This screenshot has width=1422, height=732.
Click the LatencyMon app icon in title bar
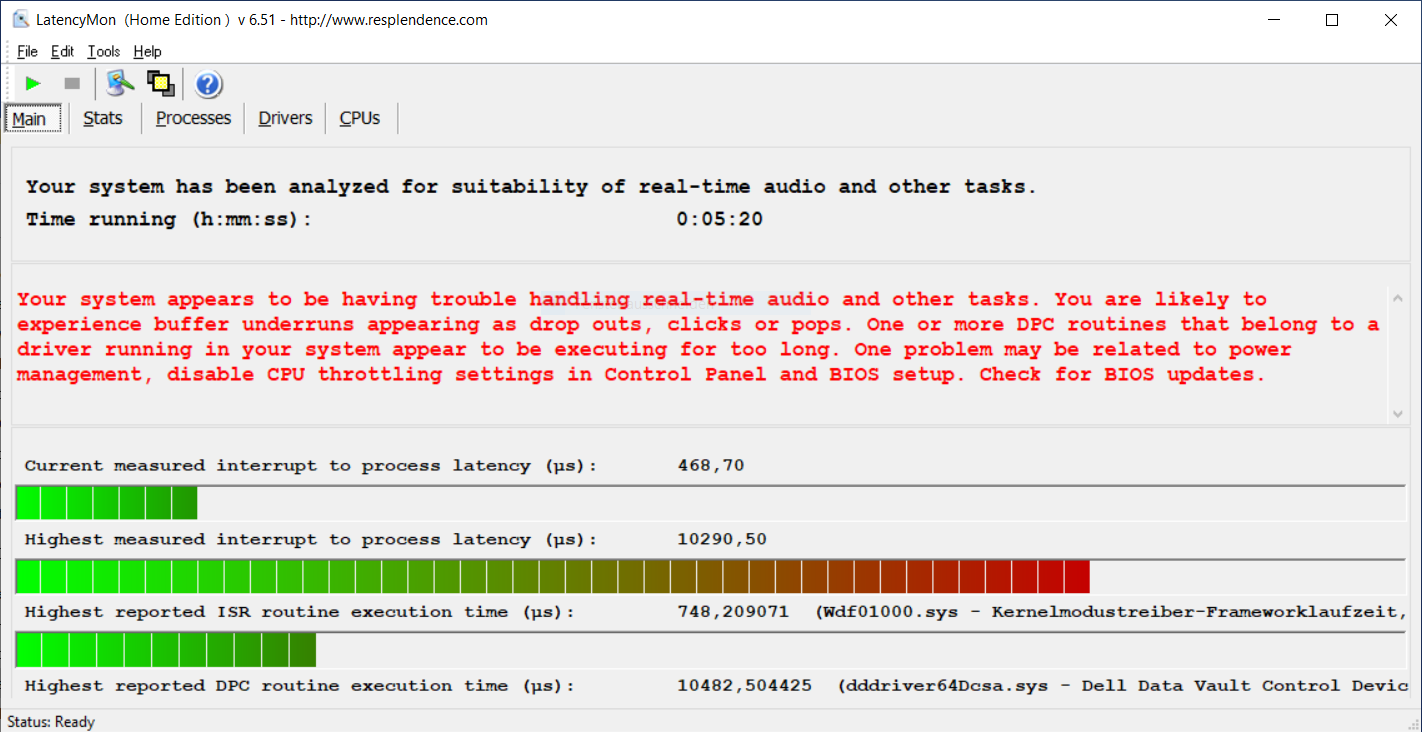pos(19,20)
